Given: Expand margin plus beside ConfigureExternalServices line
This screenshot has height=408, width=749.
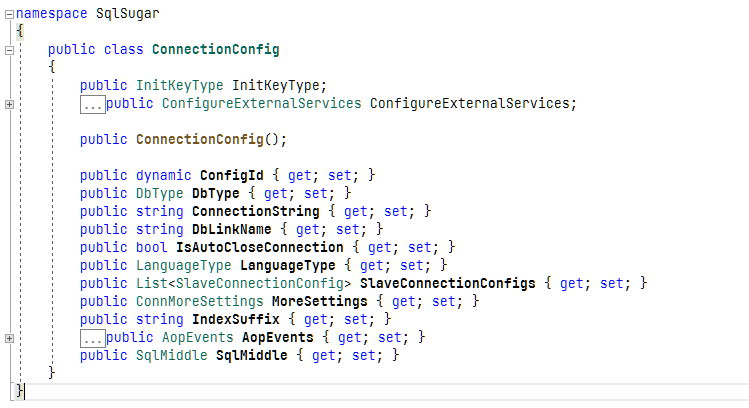Looking at the screenshot, I should pos(8,104).
